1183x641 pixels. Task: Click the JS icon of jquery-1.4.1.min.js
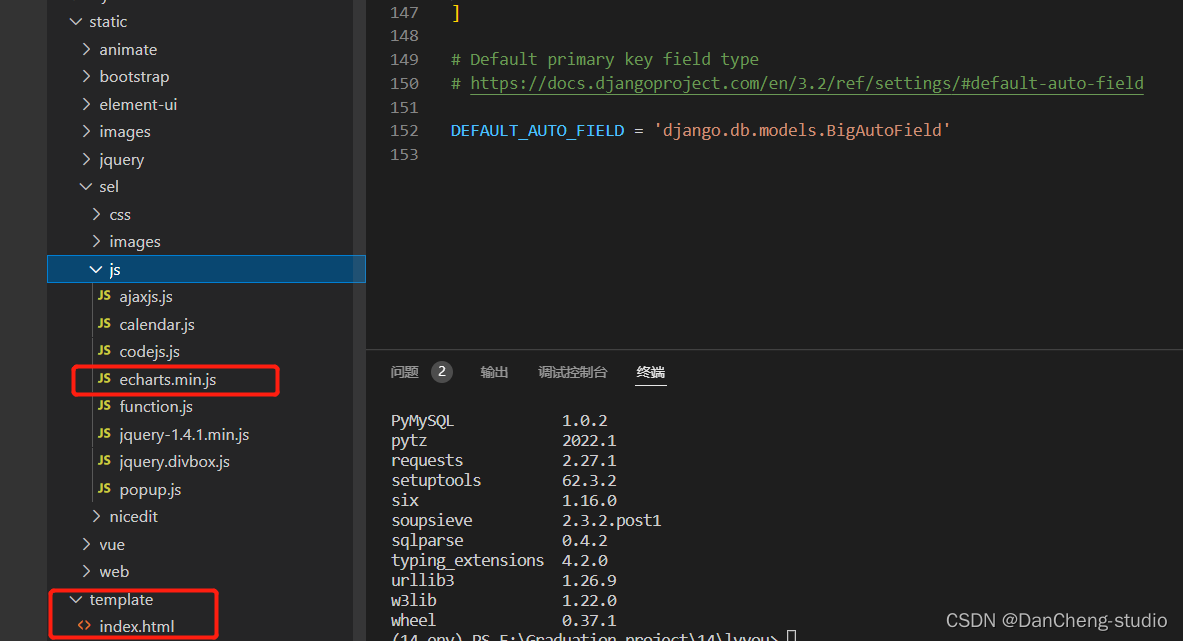[x=104, y=435]
